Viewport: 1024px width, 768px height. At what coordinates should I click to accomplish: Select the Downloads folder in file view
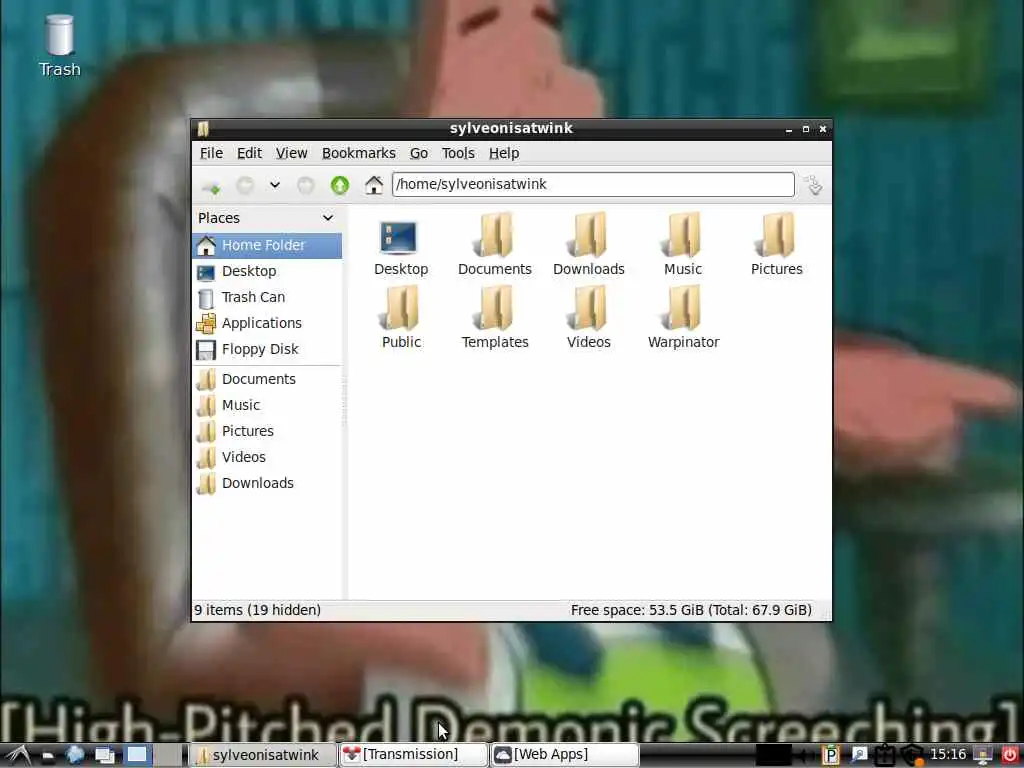588,246
